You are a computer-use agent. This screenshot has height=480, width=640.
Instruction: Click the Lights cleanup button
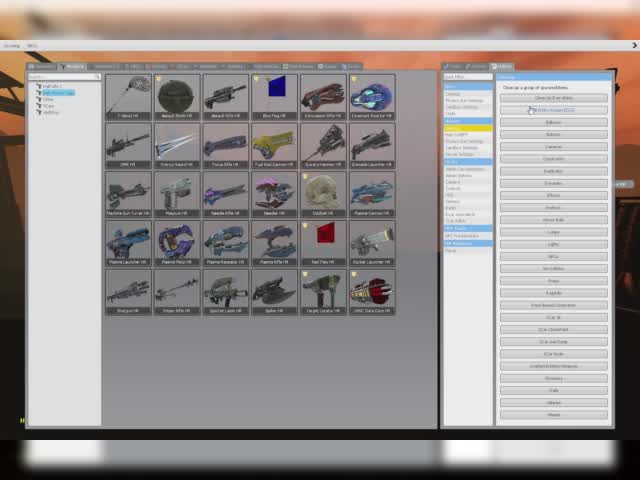554,244
